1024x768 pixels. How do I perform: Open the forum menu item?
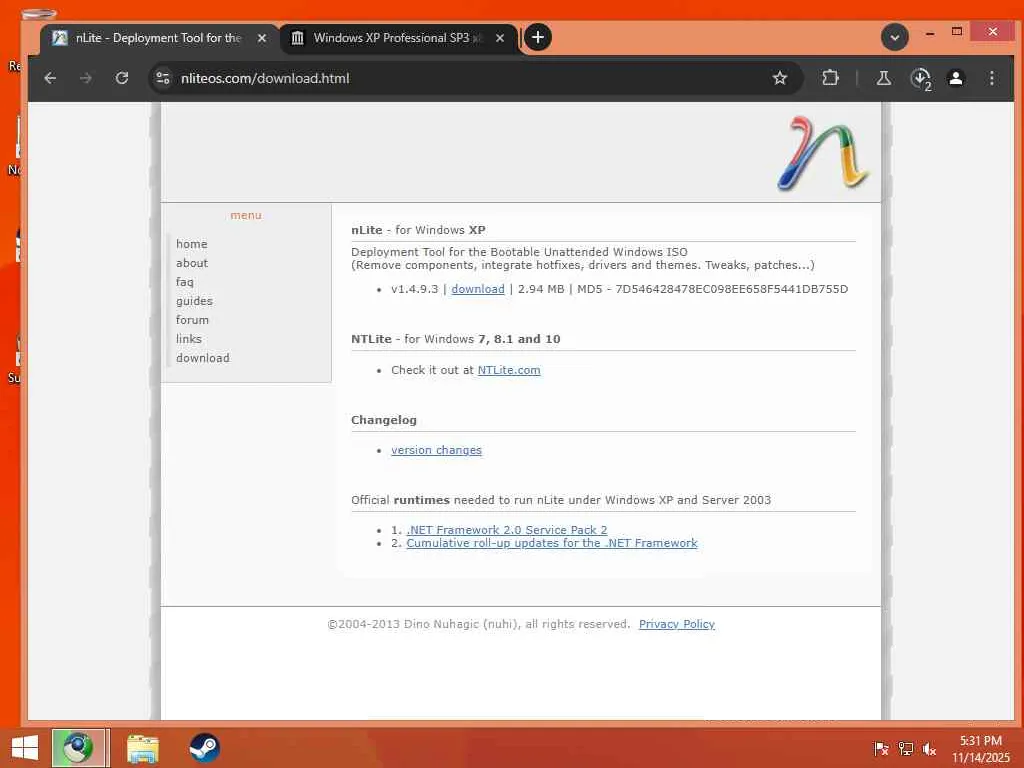pyautogui.click(x=192, y=319)
